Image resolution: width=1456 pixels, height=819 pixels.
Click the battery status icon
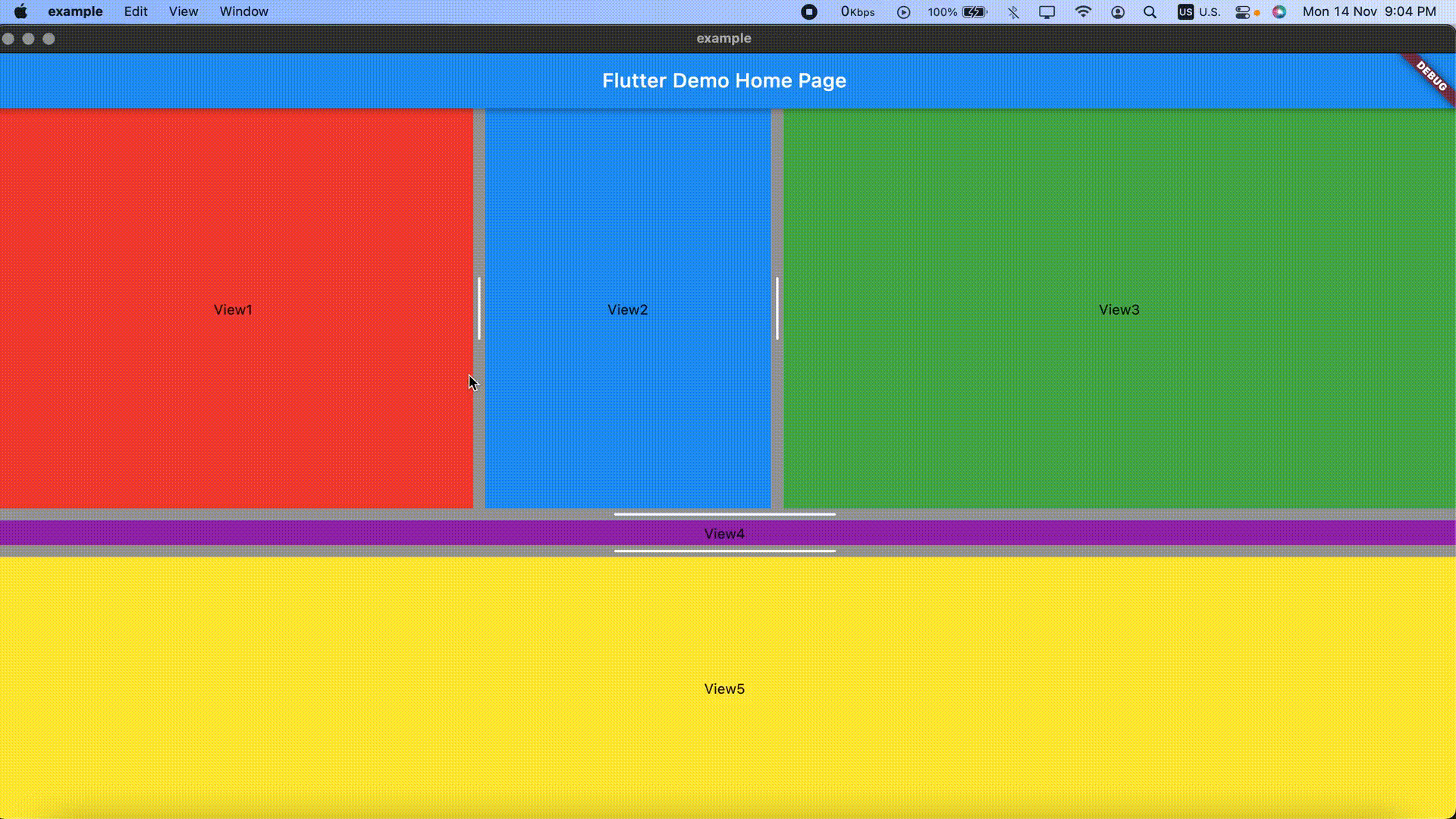[x=974, y=12]
